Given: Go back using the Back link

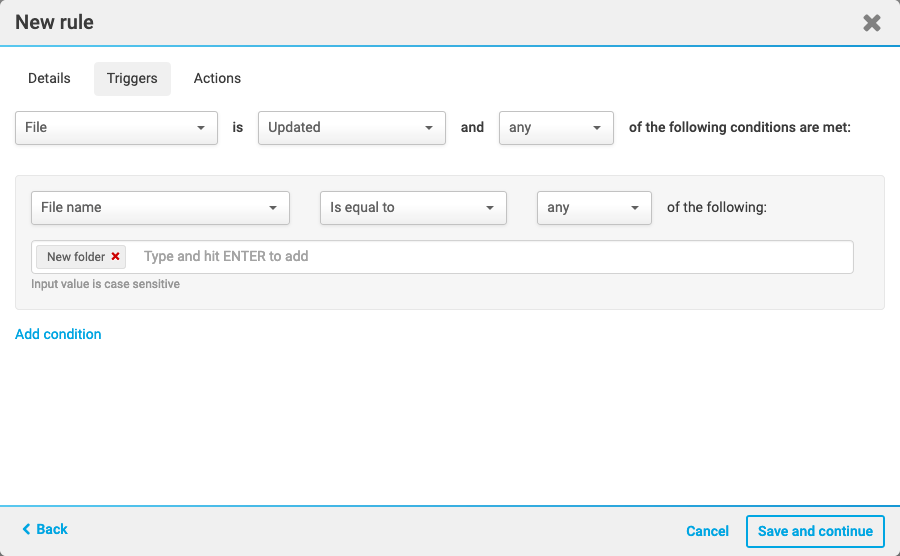Looking at the screenshot, I should (52, 529).
